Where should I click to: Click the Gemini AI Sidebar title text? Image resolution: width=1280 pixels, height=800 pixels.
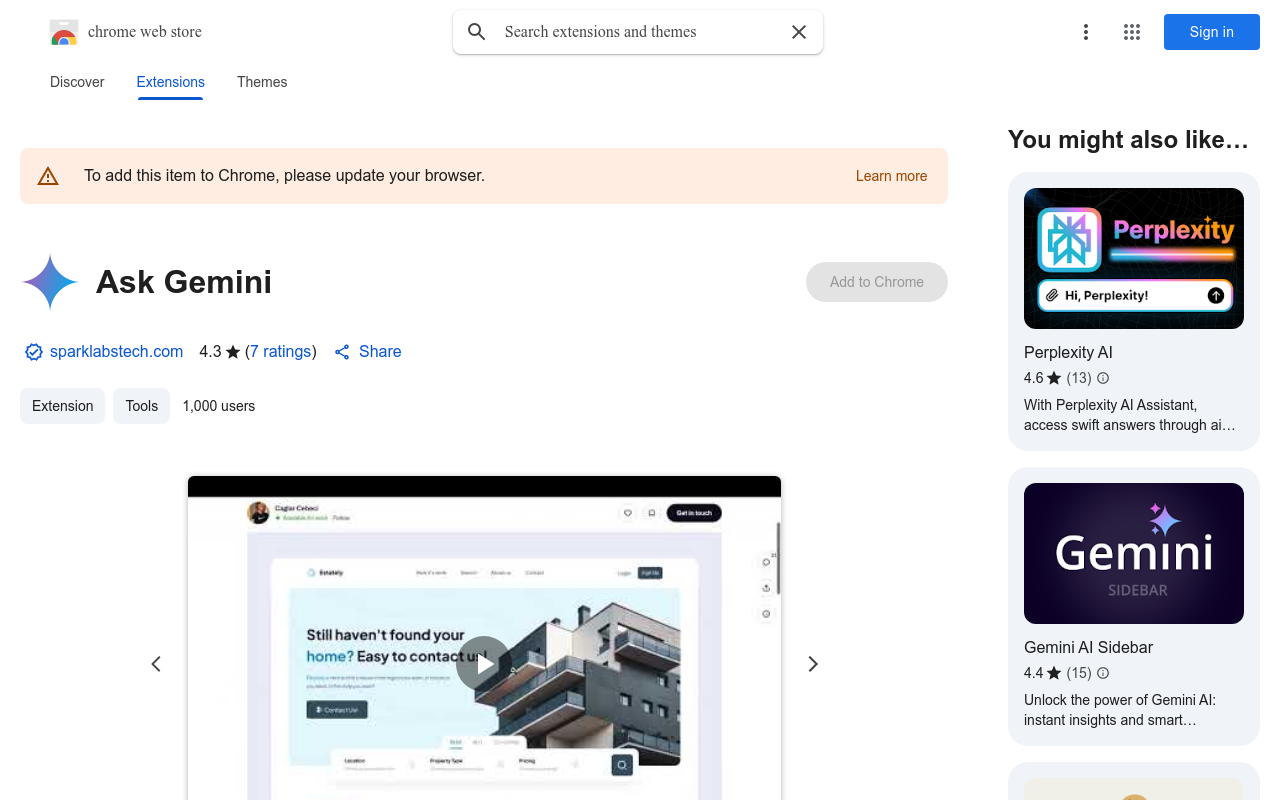tap(1088, 647)
